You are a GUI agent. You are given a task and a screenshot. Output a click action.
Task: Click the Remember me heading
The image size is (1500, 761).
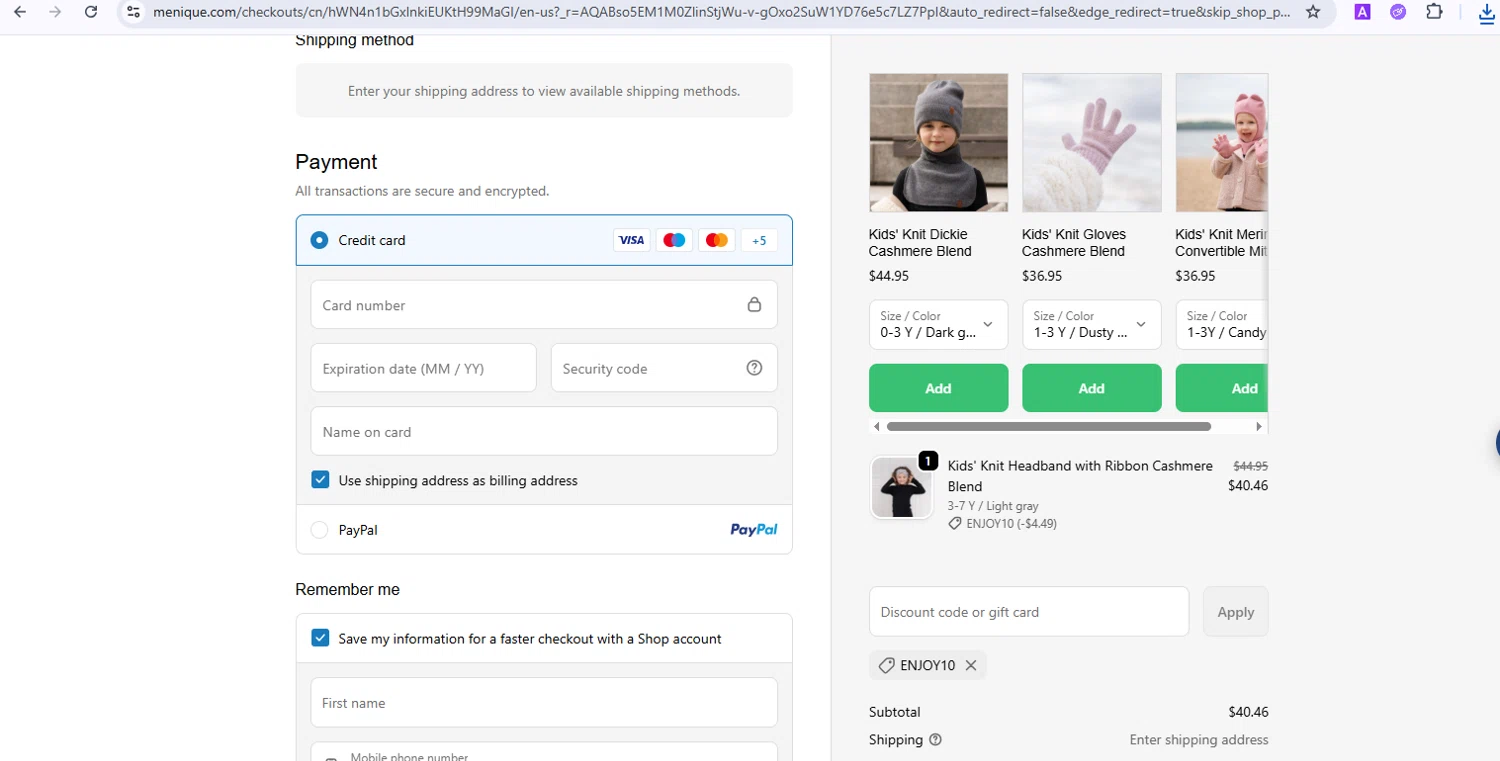tap(347, 590)
